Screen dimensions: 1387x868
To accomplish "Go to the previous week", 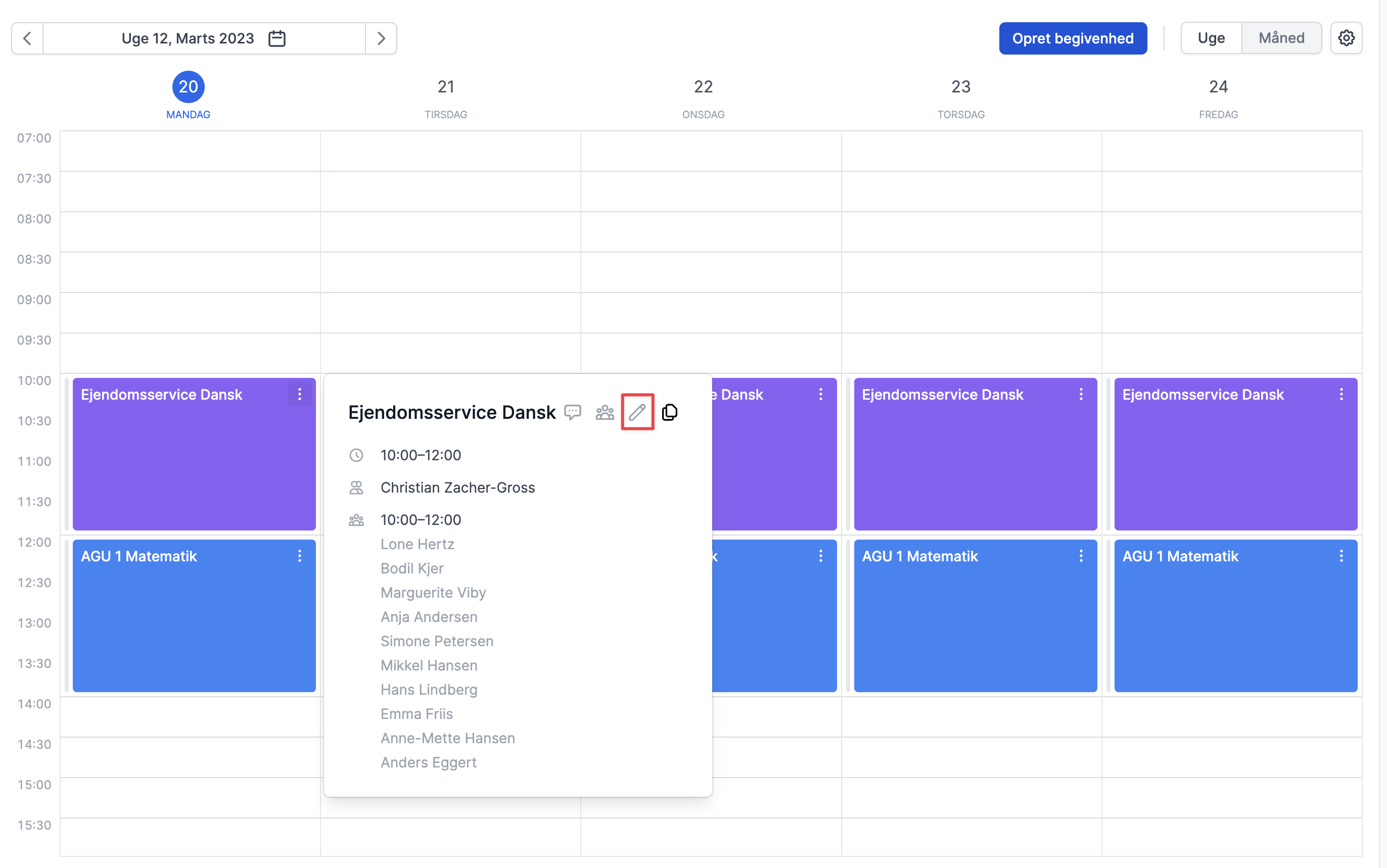I will [x=27, y=38].
